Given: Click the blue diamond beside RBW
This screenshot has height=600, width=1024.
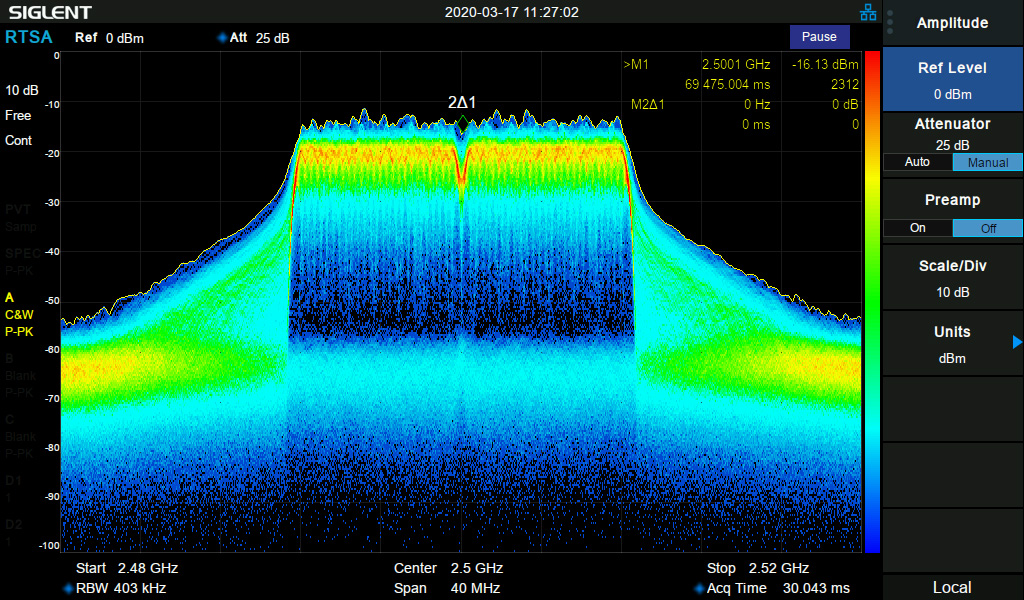Looking at the screenshot, I should [68, 588].
